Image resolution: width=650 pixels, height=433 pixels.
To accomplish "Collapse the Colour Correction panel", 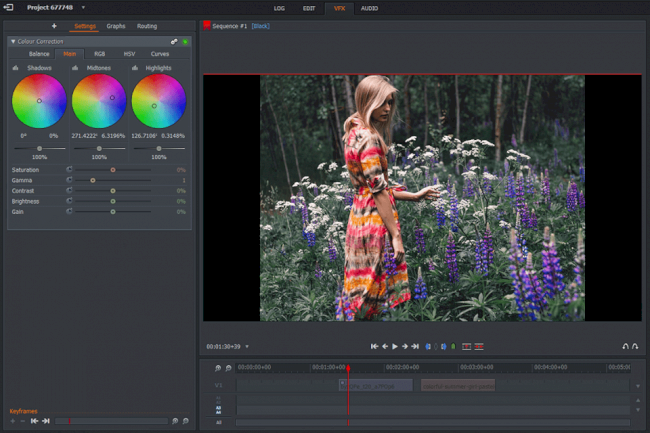I will click(x=11, y=41).
